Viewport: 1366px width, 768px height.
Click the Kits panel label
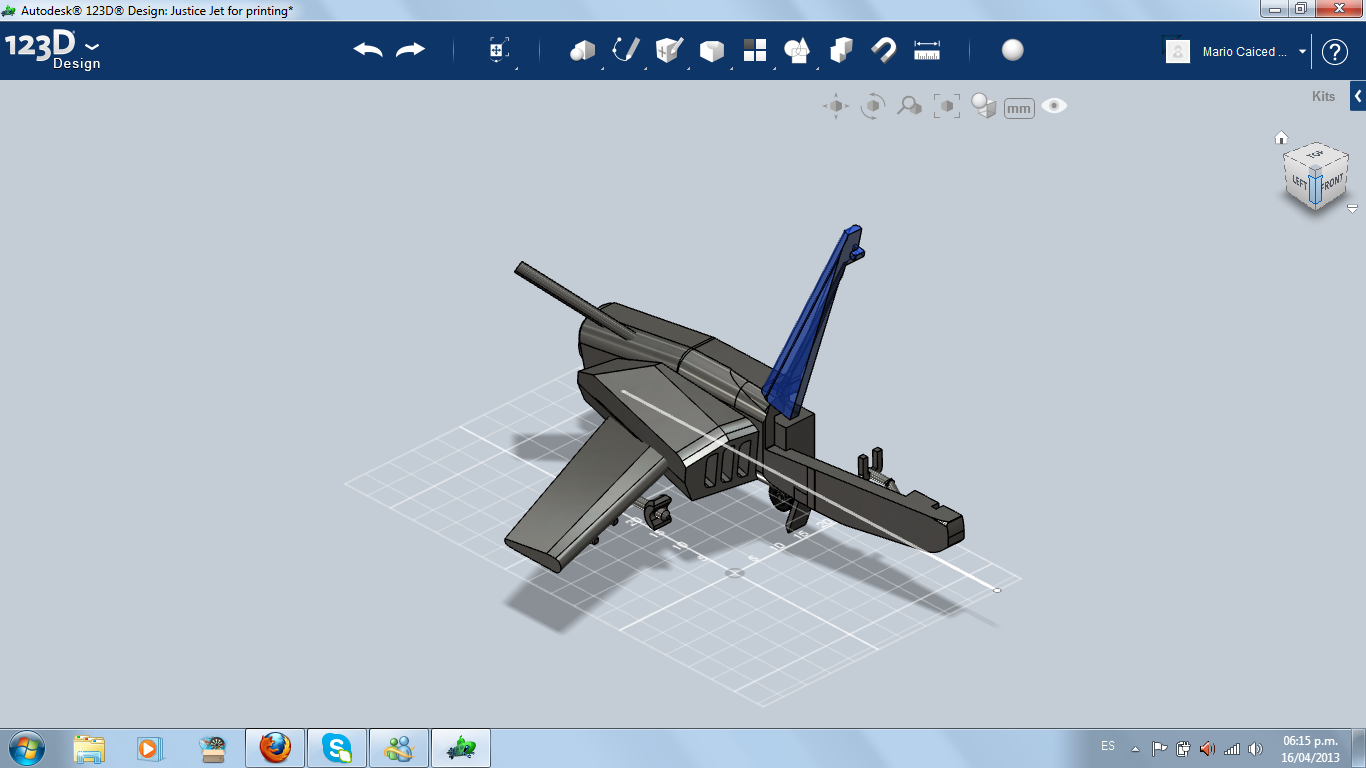(x=1323, y=97)
